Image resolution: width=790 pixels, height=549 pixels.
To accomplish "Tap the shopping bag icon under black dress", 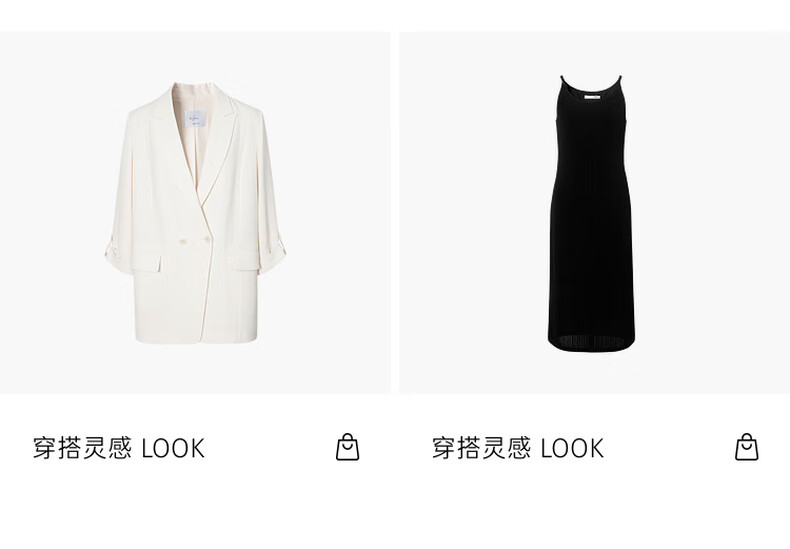I will [x=747, y=447].
